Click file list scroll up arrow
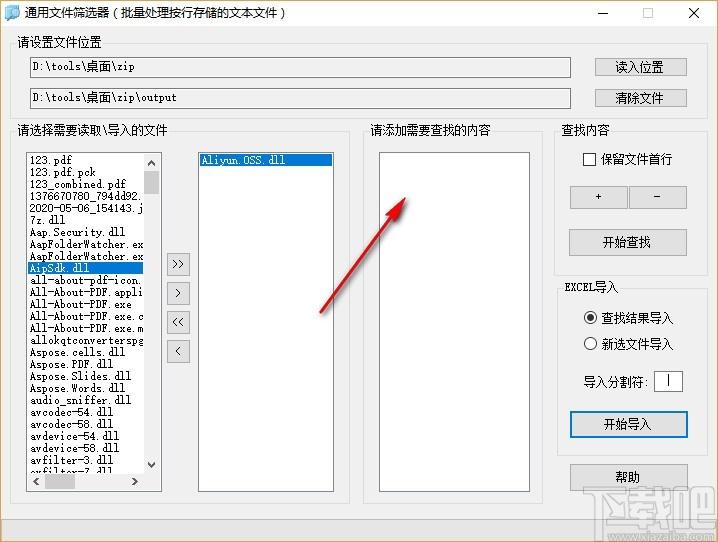This screenshot has width=718, height=542. [x=152, y=163]
